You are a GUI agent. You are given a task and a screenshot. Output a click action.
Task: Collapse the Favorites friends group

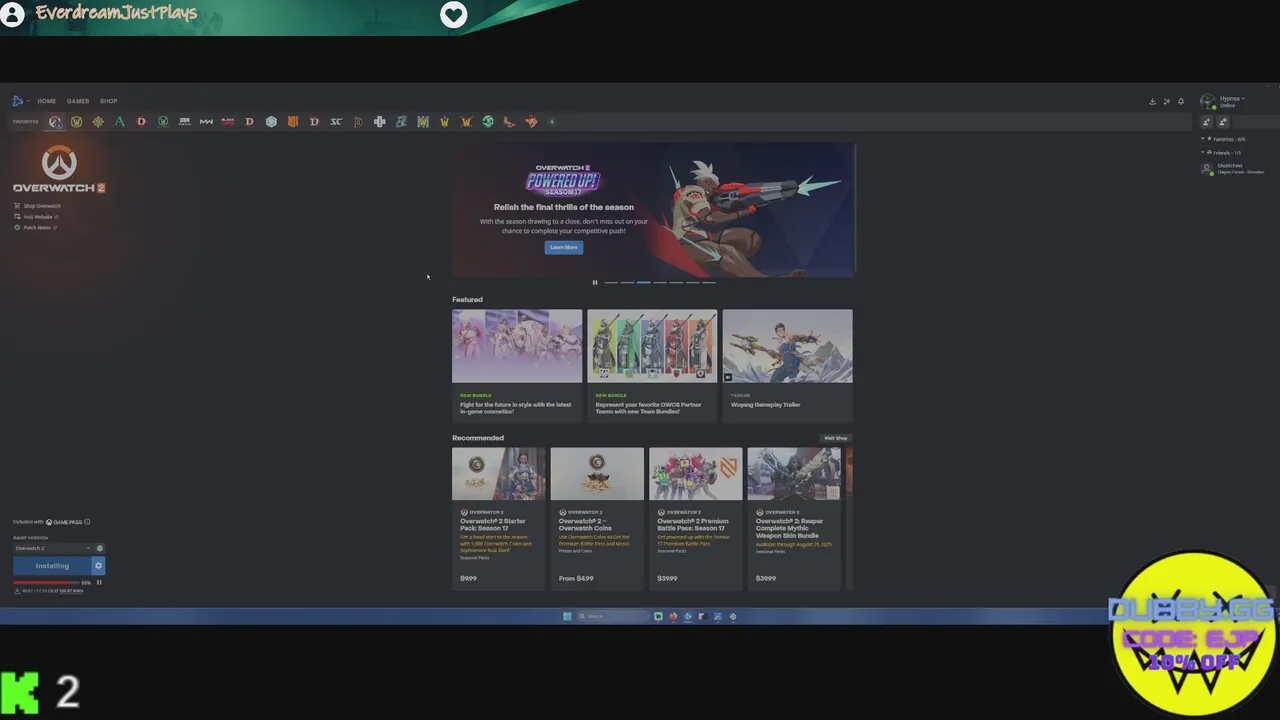coord(1224,139)
